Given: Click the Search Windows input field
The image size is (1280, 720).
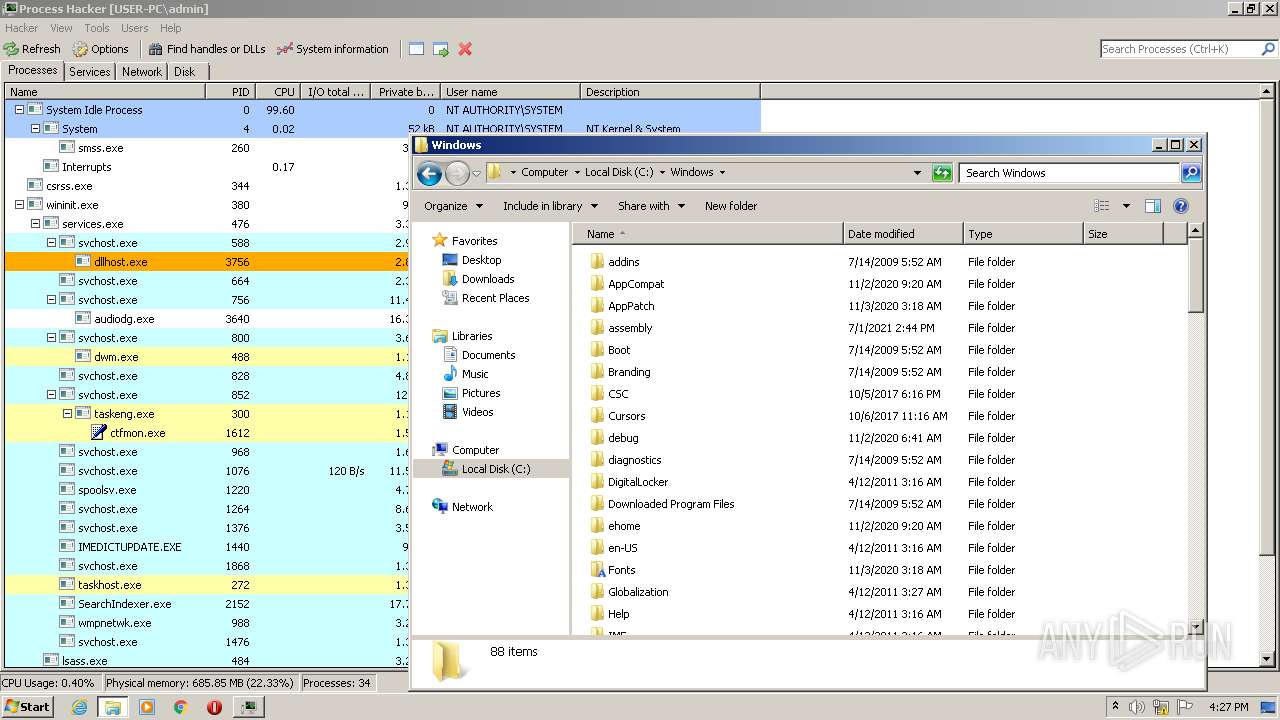Looking at the screenshot, I should pos(1069,173).
